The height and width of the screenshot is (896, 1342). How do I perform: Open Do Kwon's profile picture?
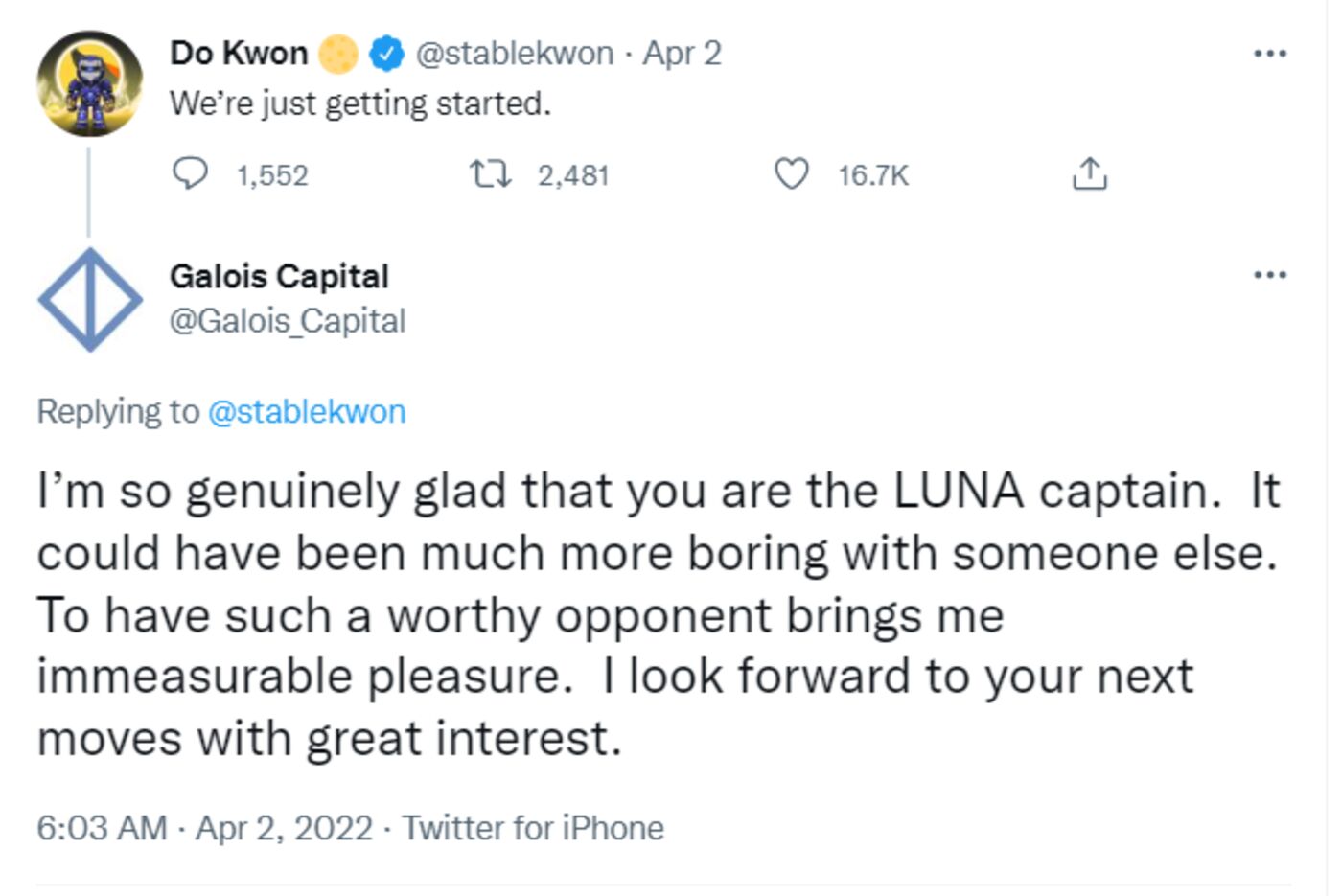tap(89, 84)
